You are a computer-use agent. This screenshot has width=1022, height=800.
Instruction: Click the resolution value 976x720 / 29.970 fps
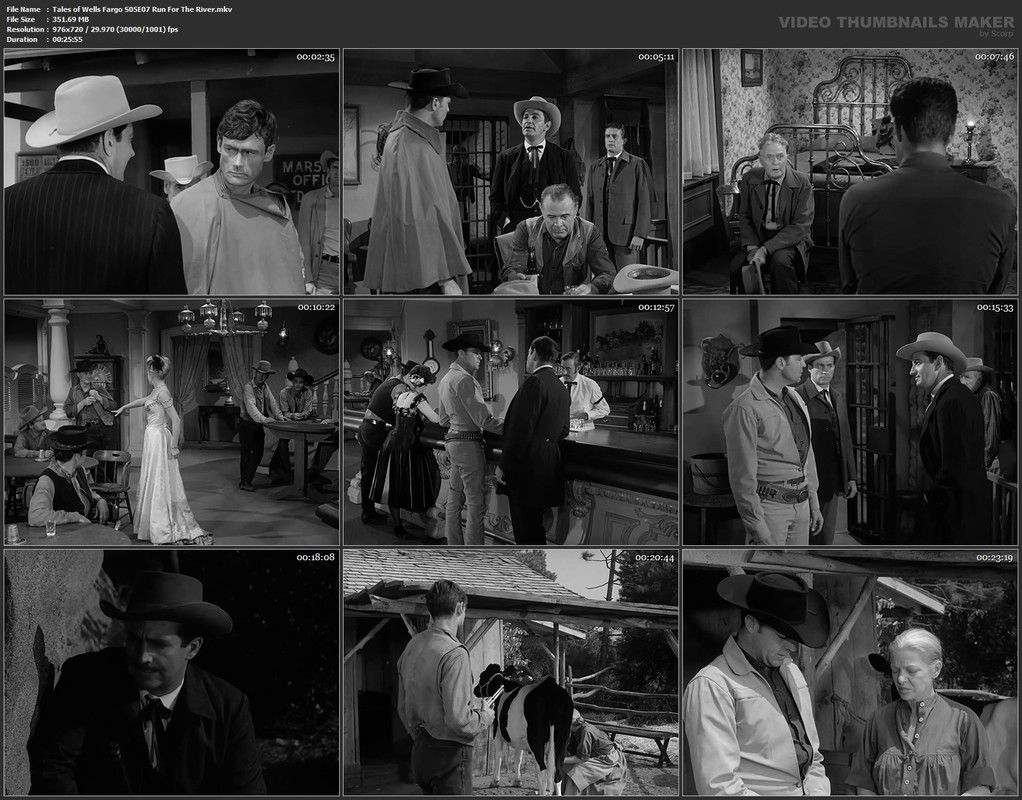click(x=115, y=29)
